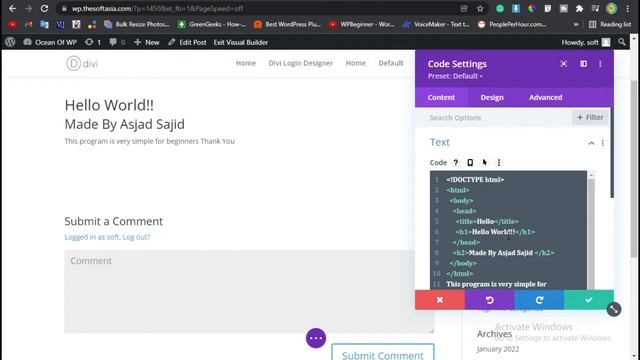Open the New menu in admin bar

click(x=147, y=42)
